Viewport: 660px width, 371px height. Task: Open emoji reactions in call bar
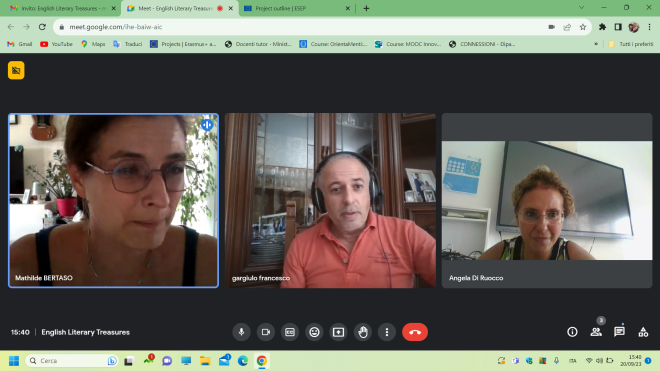coord(314,332)
